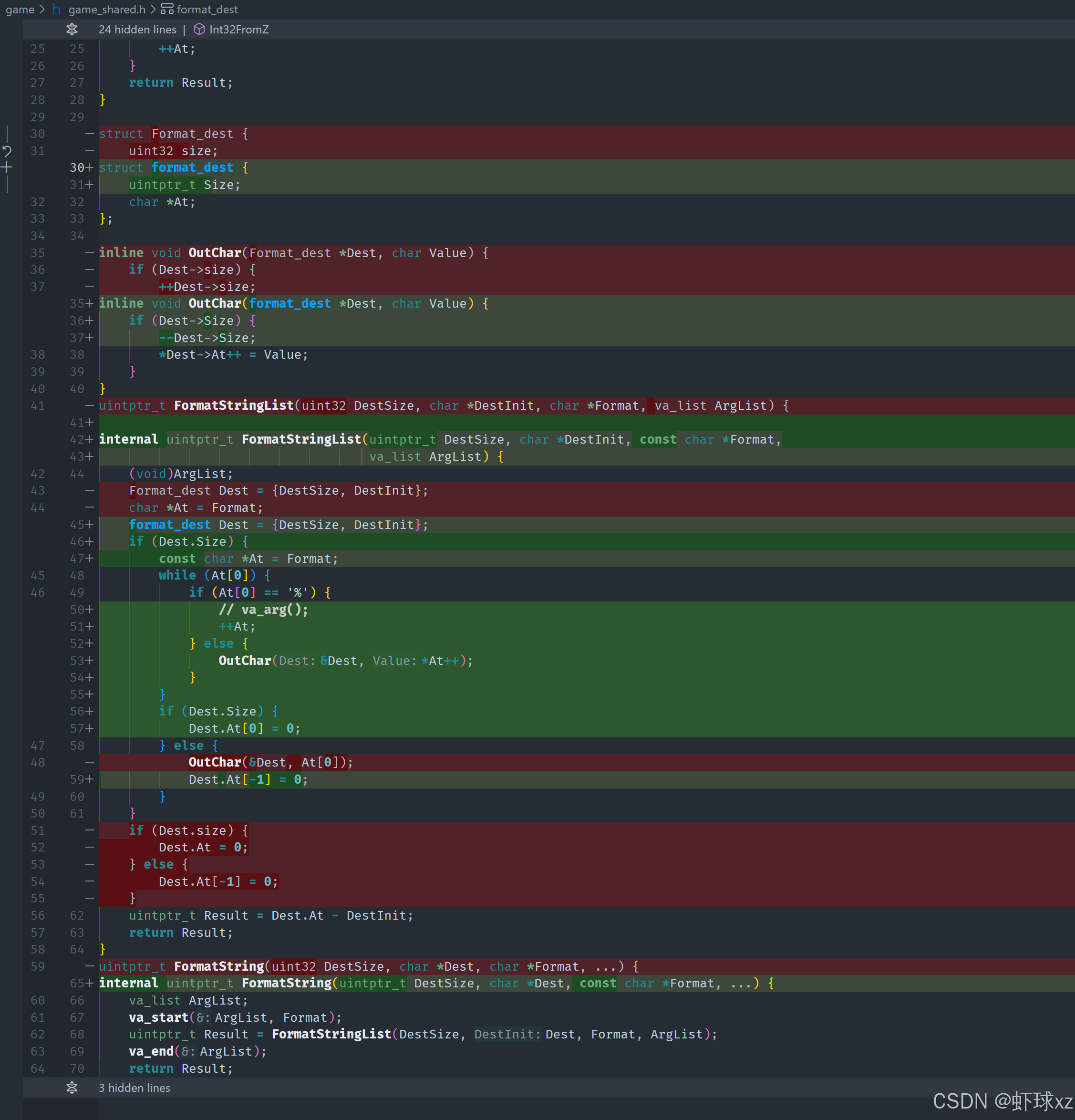
Task: Click line 'uintptr_t Result = Dest.At - DestInit;'
Action: [x=271, y=916]
